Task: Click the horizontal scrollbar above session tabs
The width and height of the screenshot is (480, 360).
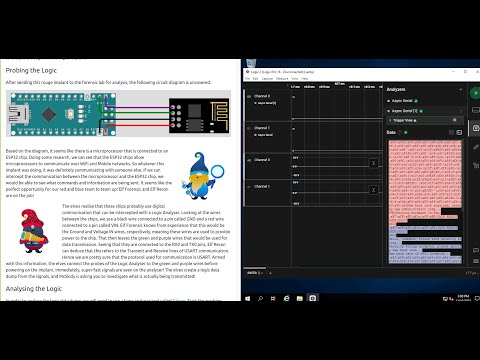Action: [255, 268]
